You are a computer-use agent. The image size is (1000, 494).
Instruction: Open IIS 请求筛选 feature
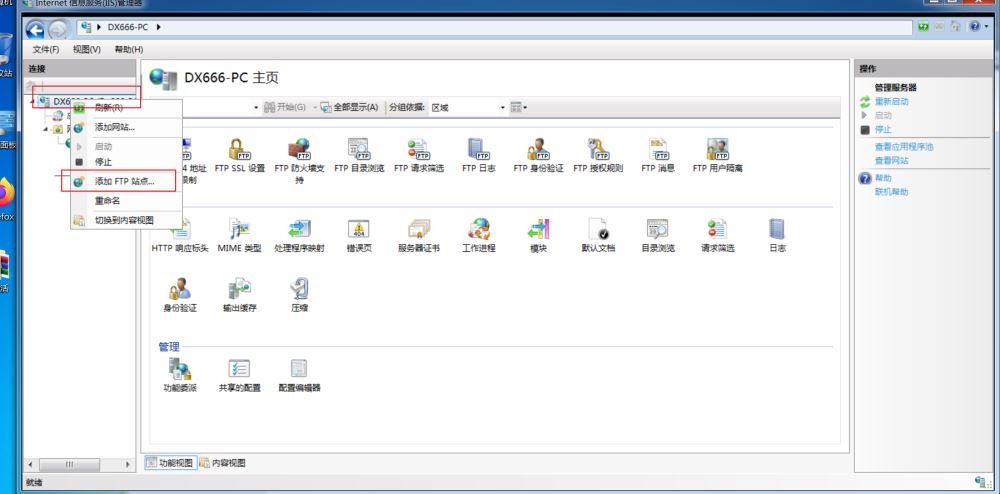pyautogui.click(x=717, y=235)
